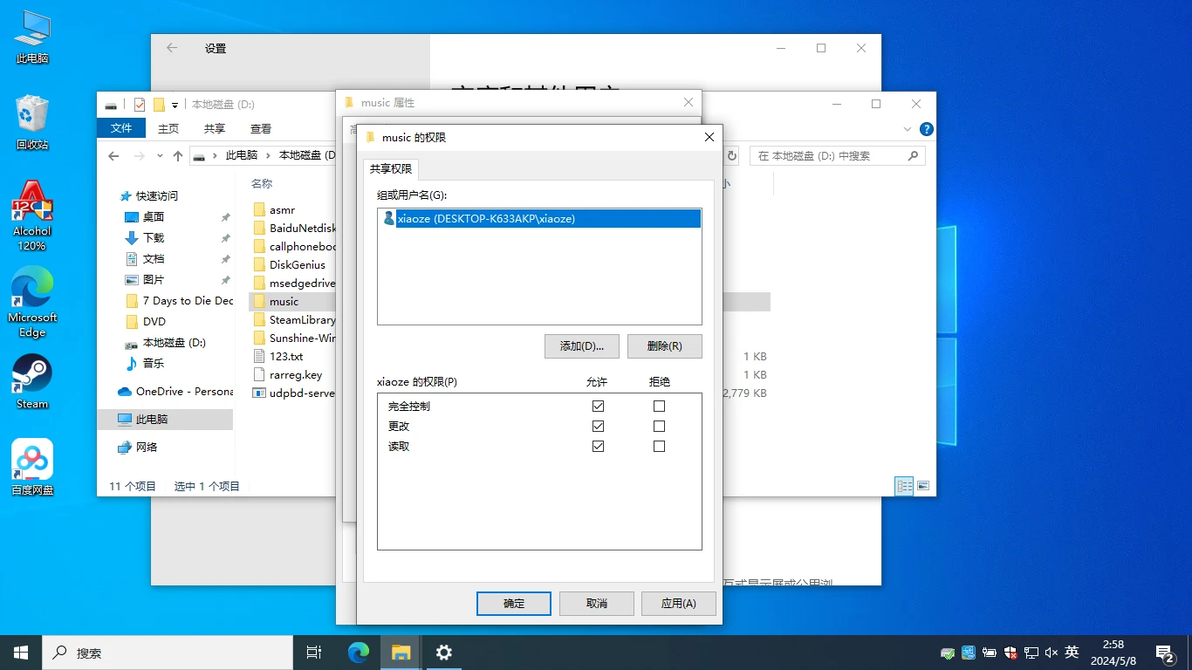Click the Explorer help question mark icon
The height and width of the screenshot is (670, 1192).
[926, 129]
